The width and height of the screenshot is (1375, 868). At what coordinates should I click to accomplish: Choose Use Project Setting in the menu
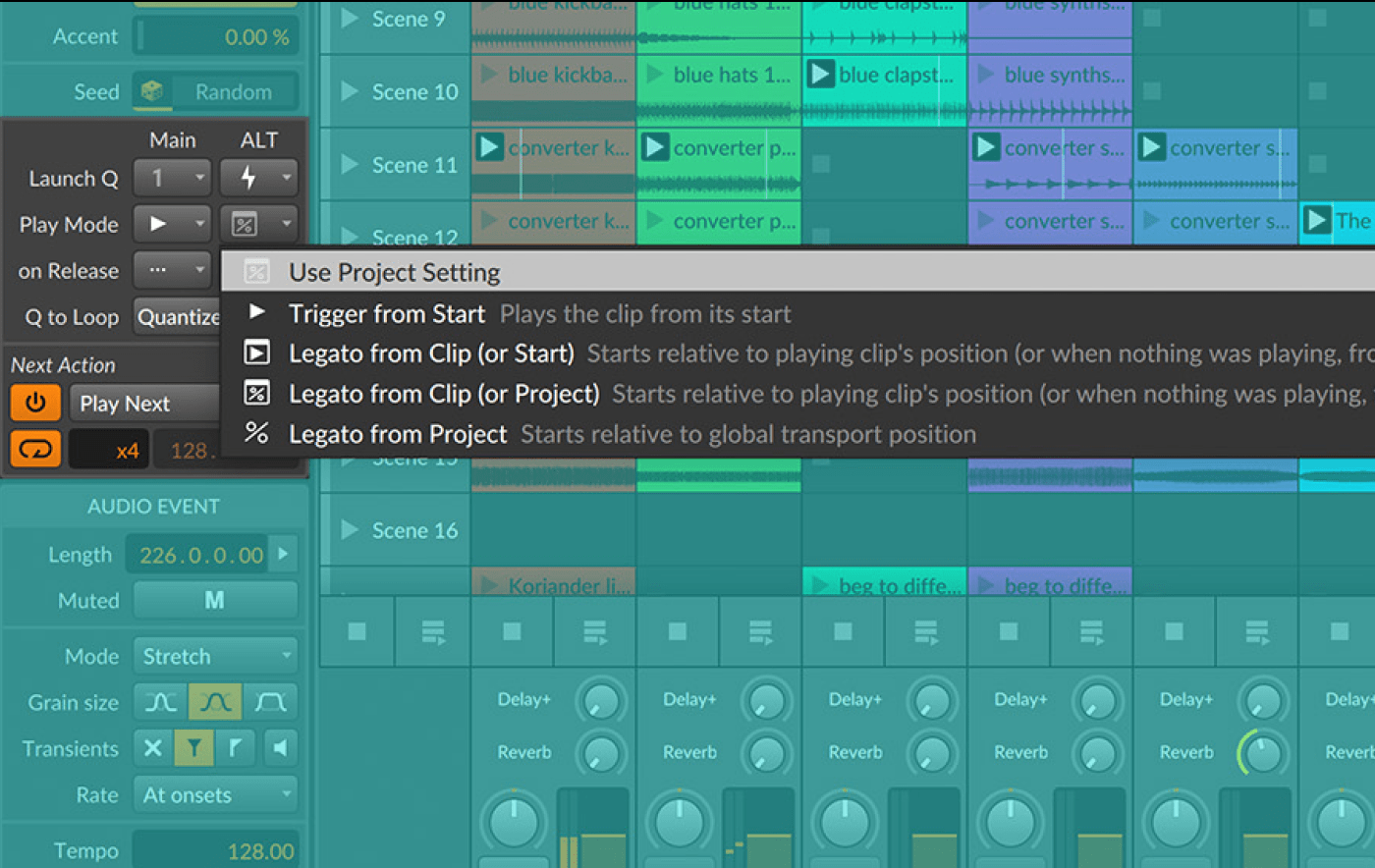797,272
